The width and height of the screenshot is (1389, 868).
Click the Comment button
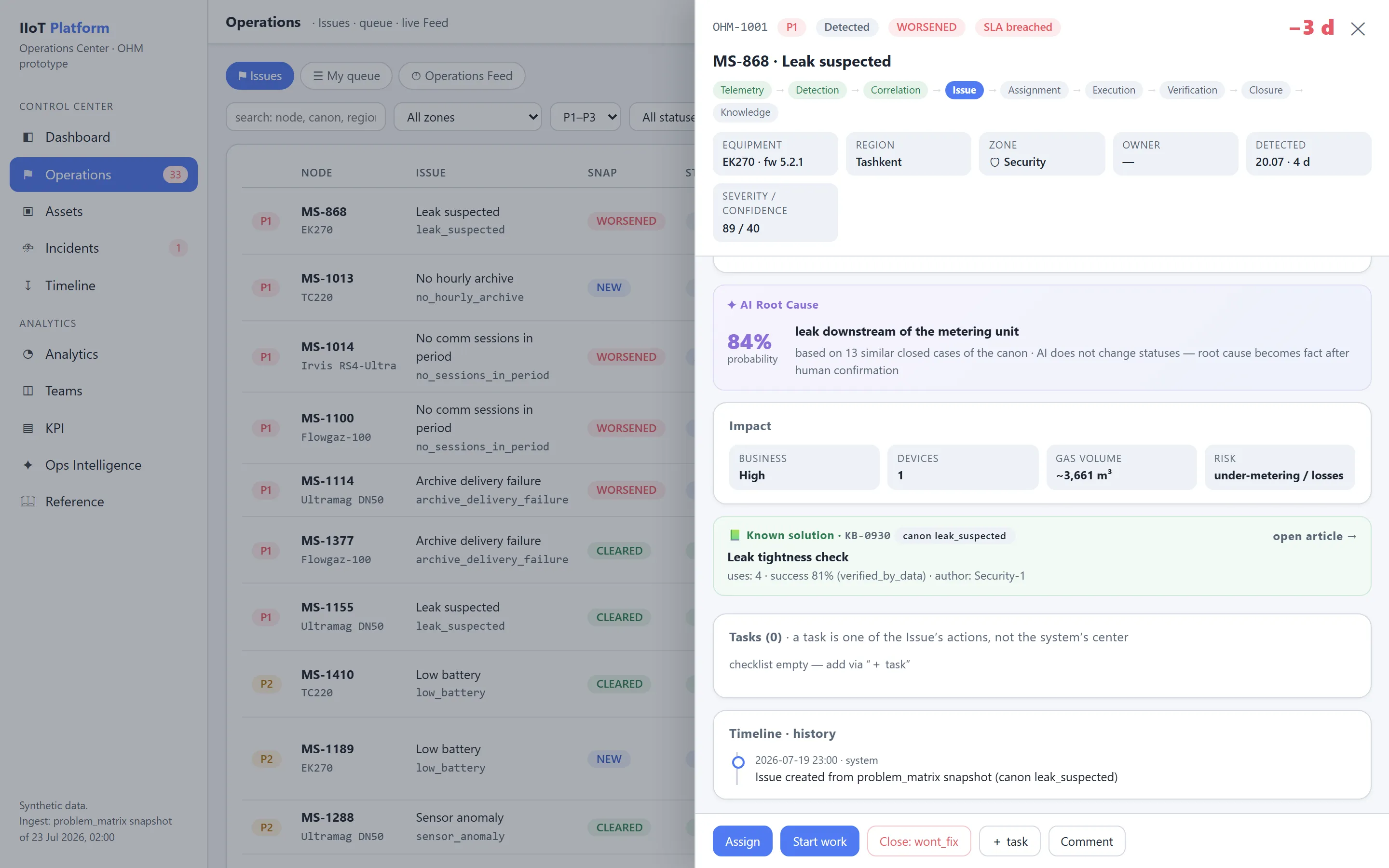pyautogui.click(x=1086, y=841)
